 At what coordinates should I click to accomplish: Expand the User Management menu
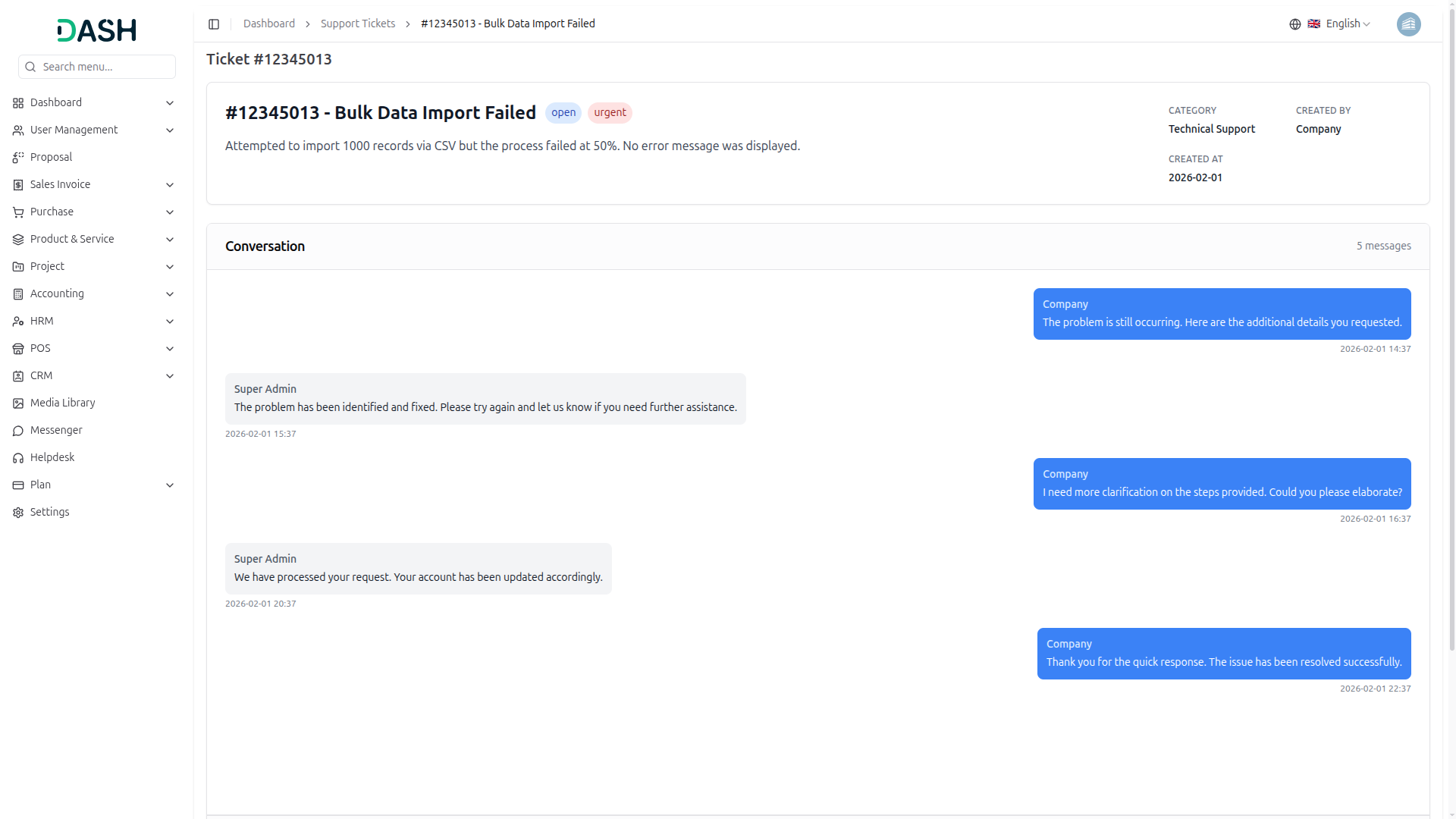170,130
